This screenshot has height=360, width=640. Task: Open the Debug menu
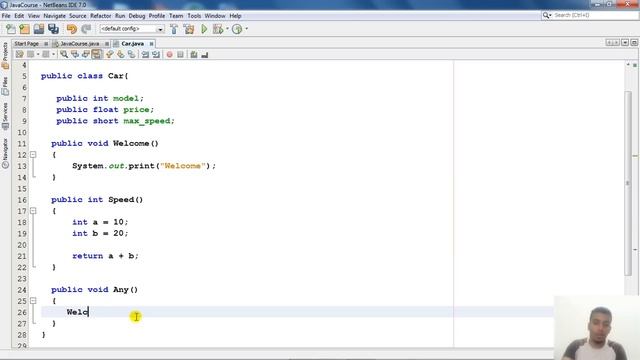click(137, 16)
